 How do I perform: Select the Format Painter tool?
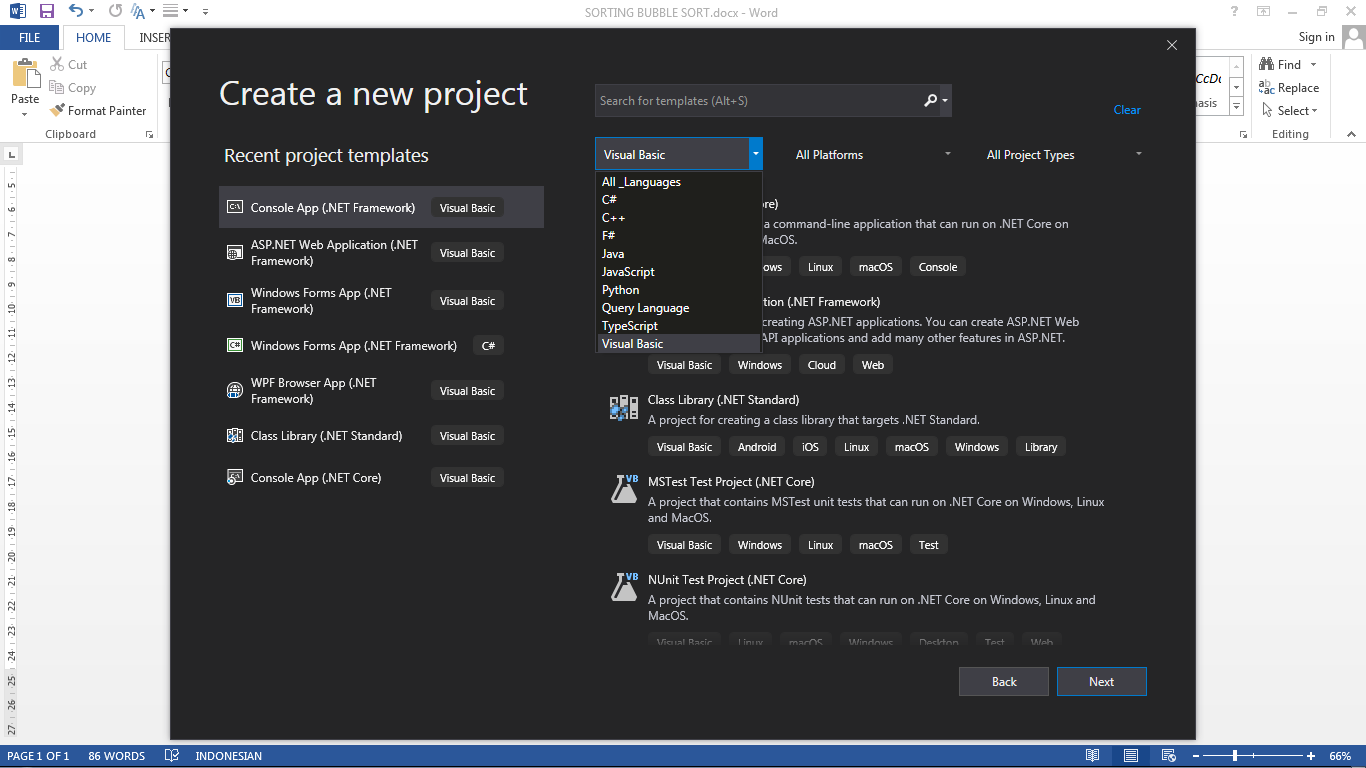click(x=98, y=110)
